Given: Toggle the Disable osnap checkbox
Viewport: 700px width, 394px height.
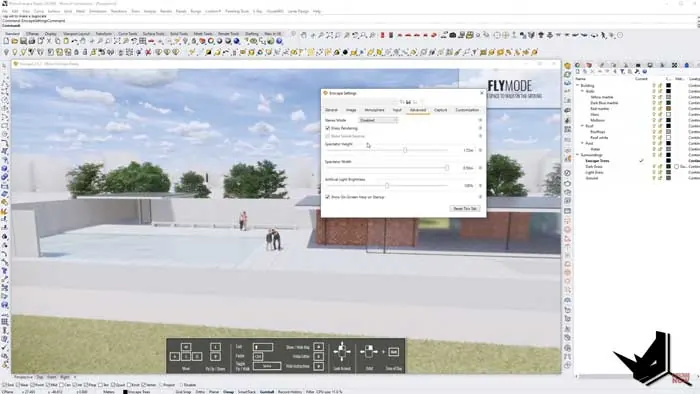Looking at the screenshot, I should 182,385.
